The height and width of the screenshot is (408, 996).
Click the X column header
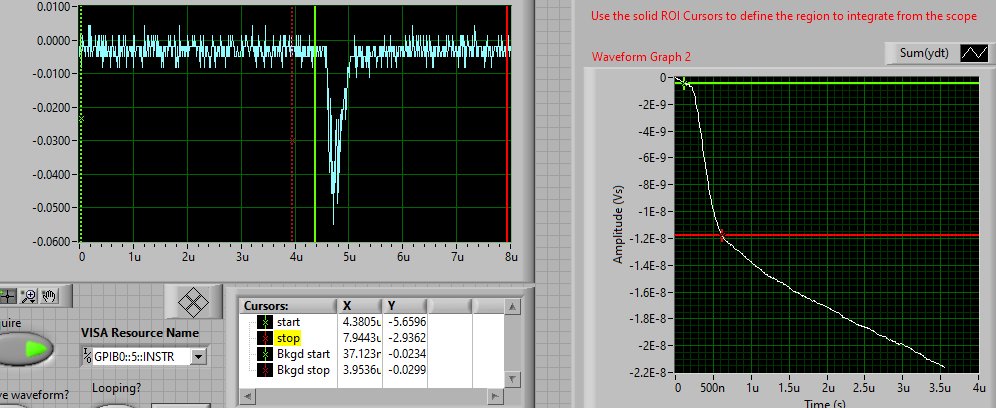(x=359, y=306)
